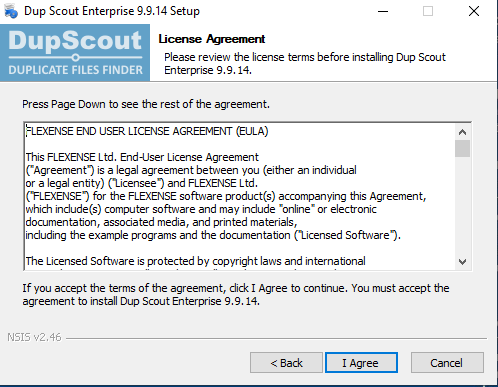498x387 pixels.
Task: Click the line "The Licensed Software is protected"
Action: tap(195, 261)
